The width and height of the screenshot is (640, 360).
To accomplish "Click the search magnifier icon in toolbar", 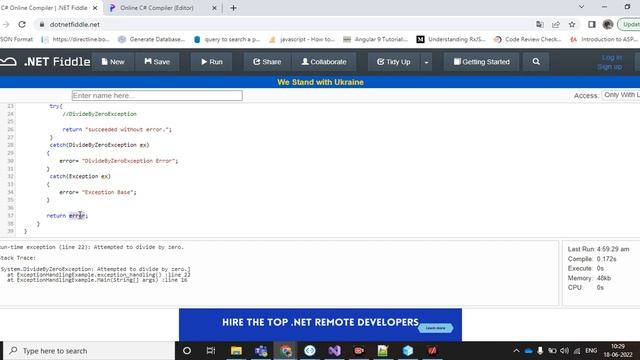I will pos(536,62).
